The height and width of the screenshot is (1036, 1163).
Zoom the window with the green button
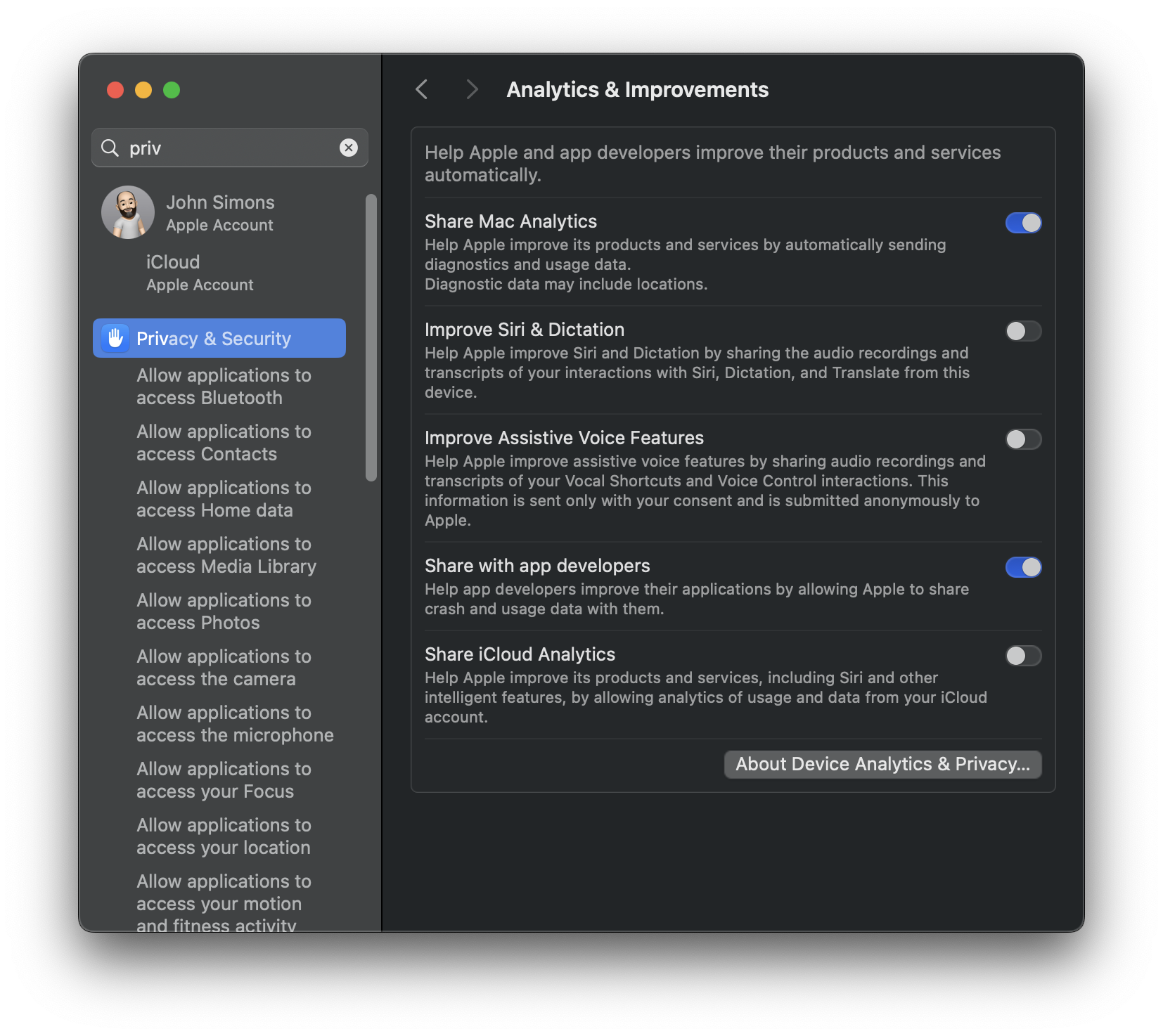point(172,90)
